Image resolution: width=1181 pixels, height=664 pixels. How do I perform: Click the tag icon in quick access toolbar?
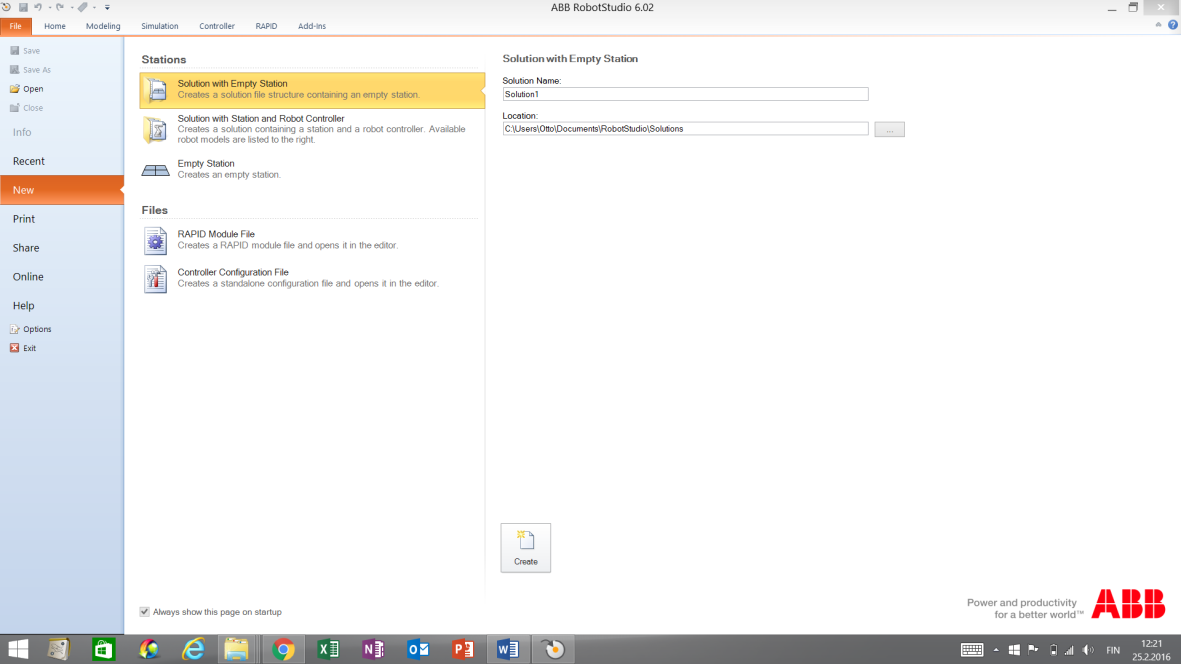pos(83,7)
